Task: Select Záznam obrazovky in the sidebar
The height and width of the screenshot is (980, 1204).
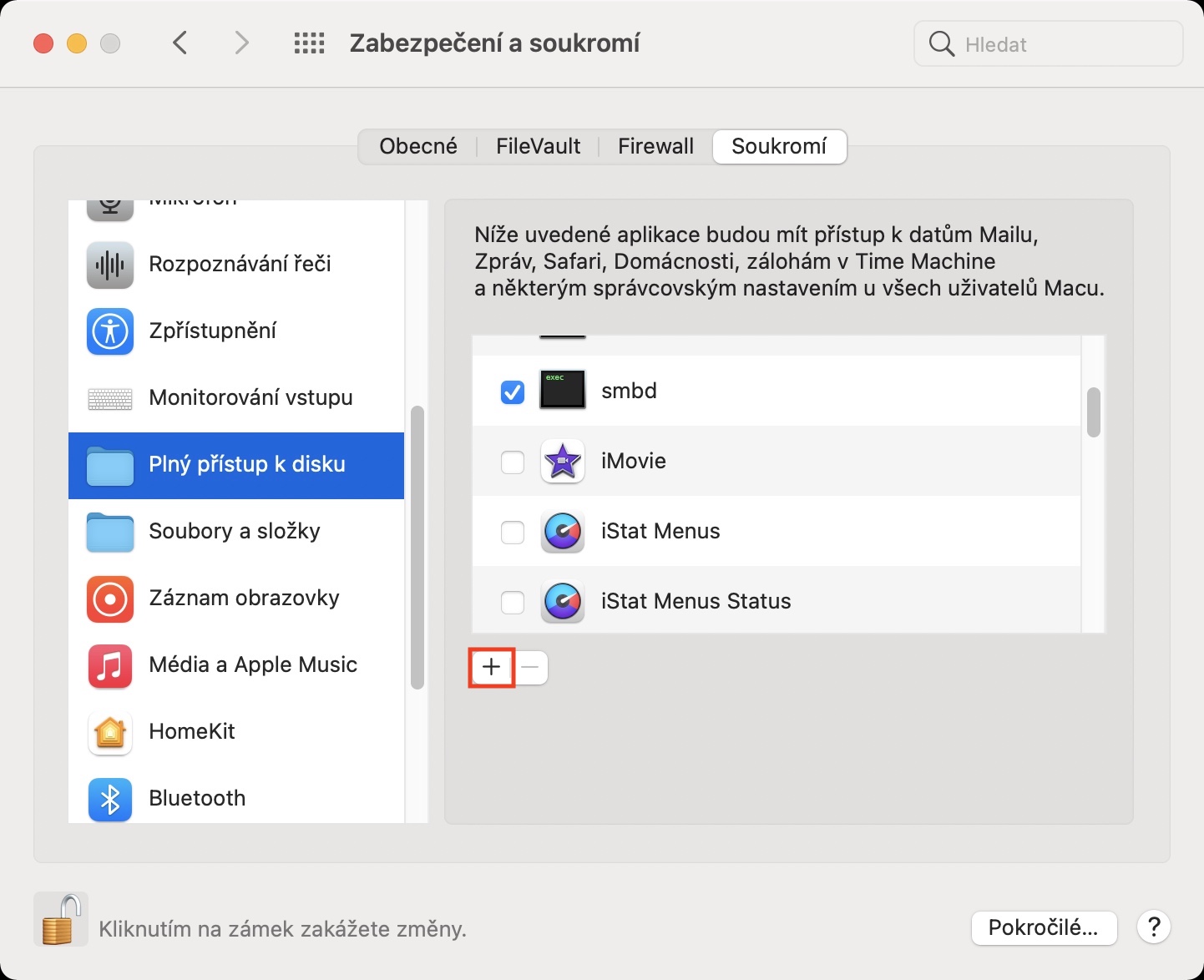Action: click(244, 599)
